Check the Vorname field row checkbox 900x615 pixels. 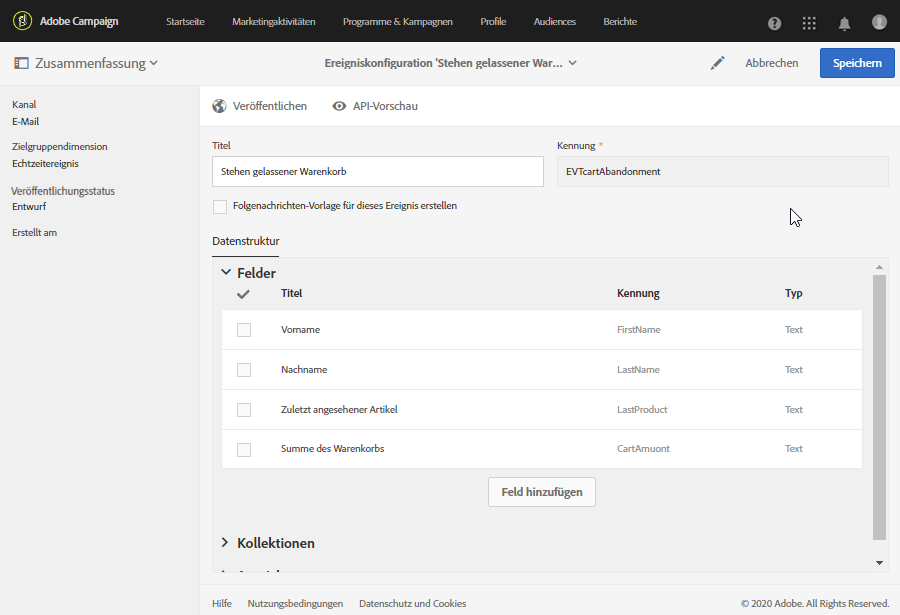click(244, 330)
